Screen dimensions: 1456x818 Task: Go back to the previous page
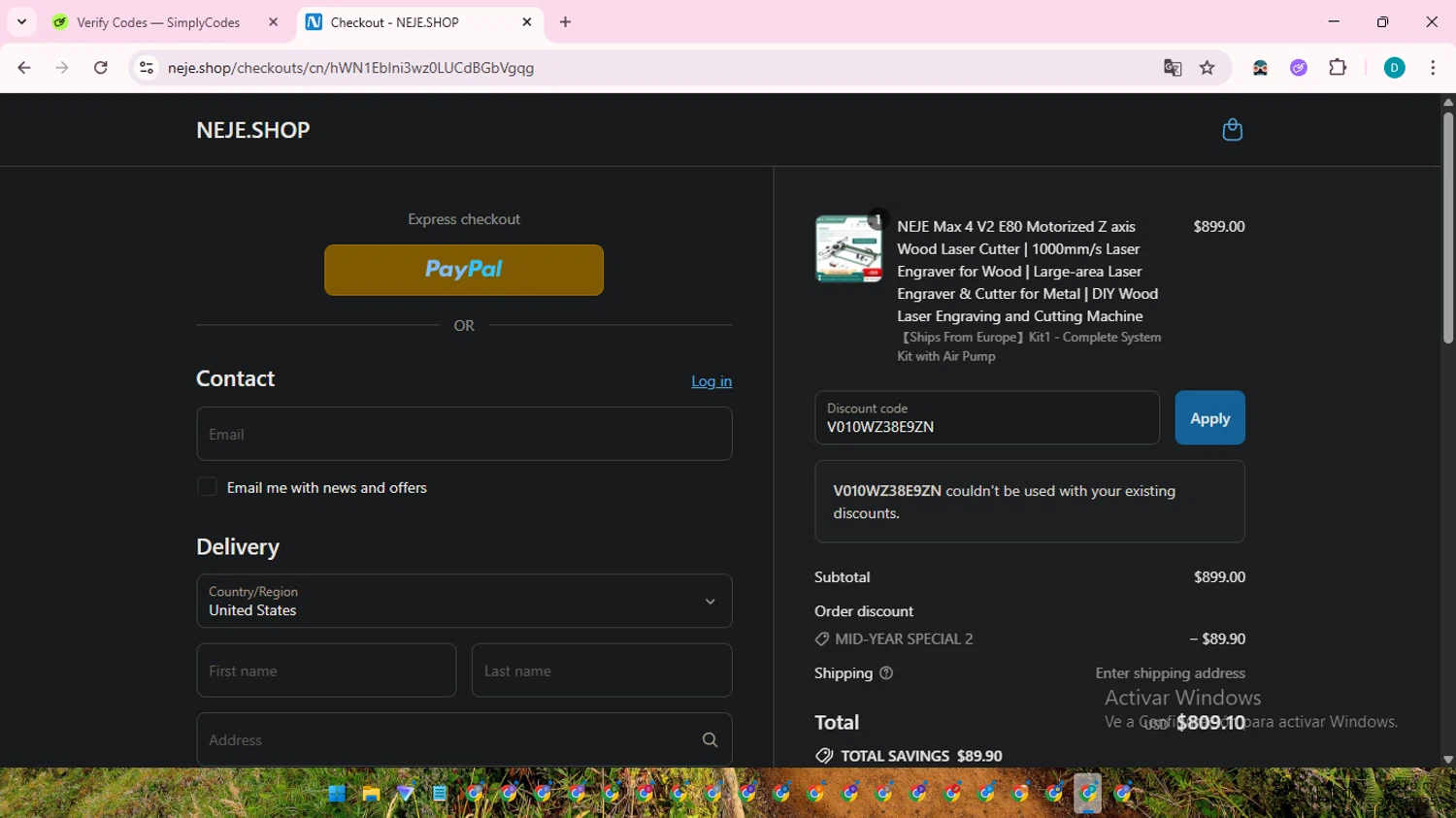(24, 68)
